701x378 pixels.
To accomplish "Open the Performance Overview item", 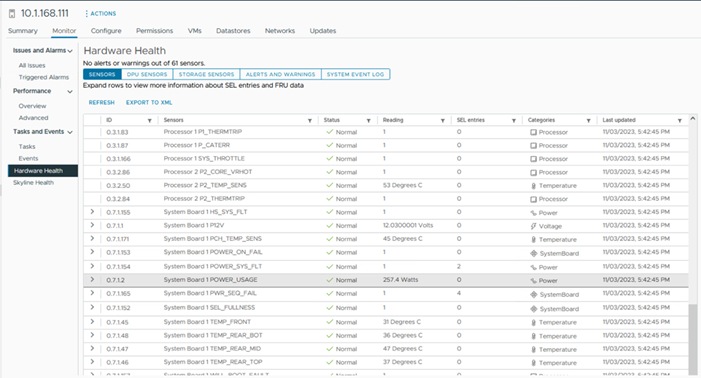I will point(32,106).
